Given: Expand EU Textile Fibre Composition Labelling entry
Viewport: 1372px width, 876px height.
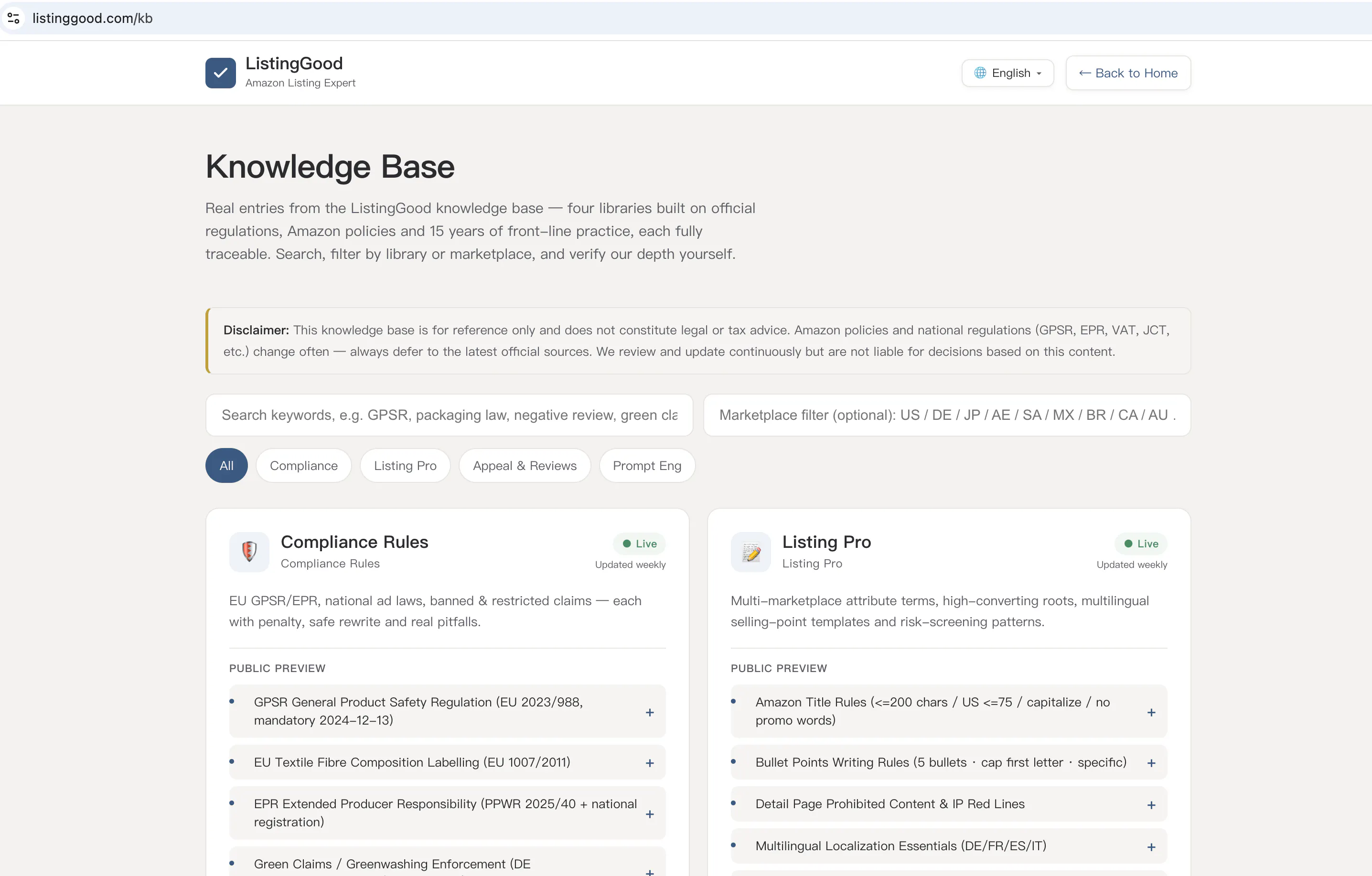Looking at the screenshot, I should 447,763.
